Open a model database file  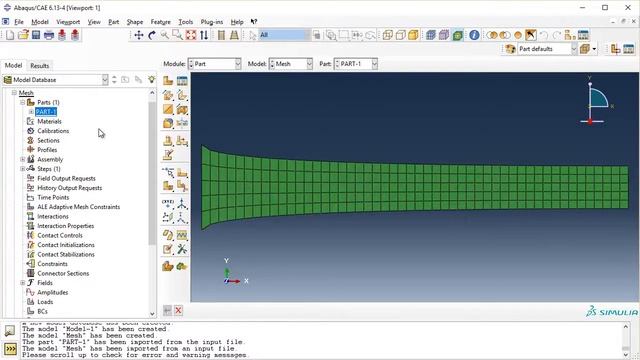pyautogui.click(x=23, y=35)
